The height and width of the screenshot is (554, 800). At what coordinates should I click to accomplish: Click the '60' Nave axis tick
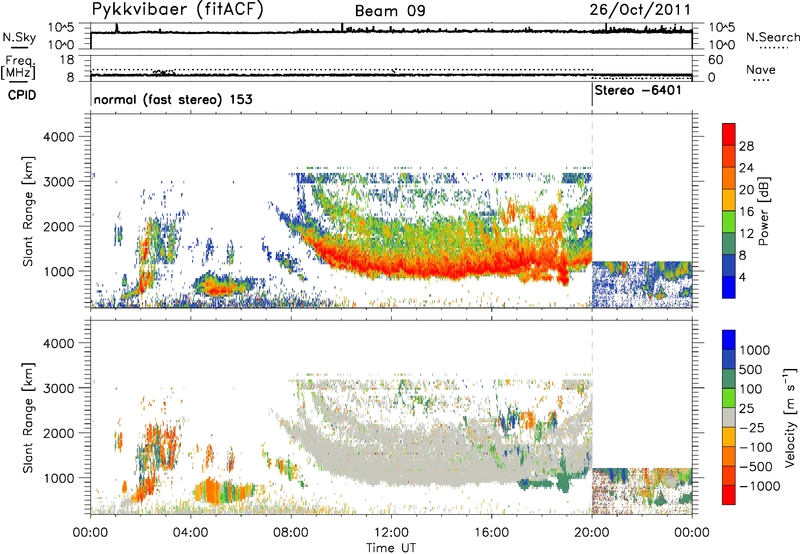[715, 60]
